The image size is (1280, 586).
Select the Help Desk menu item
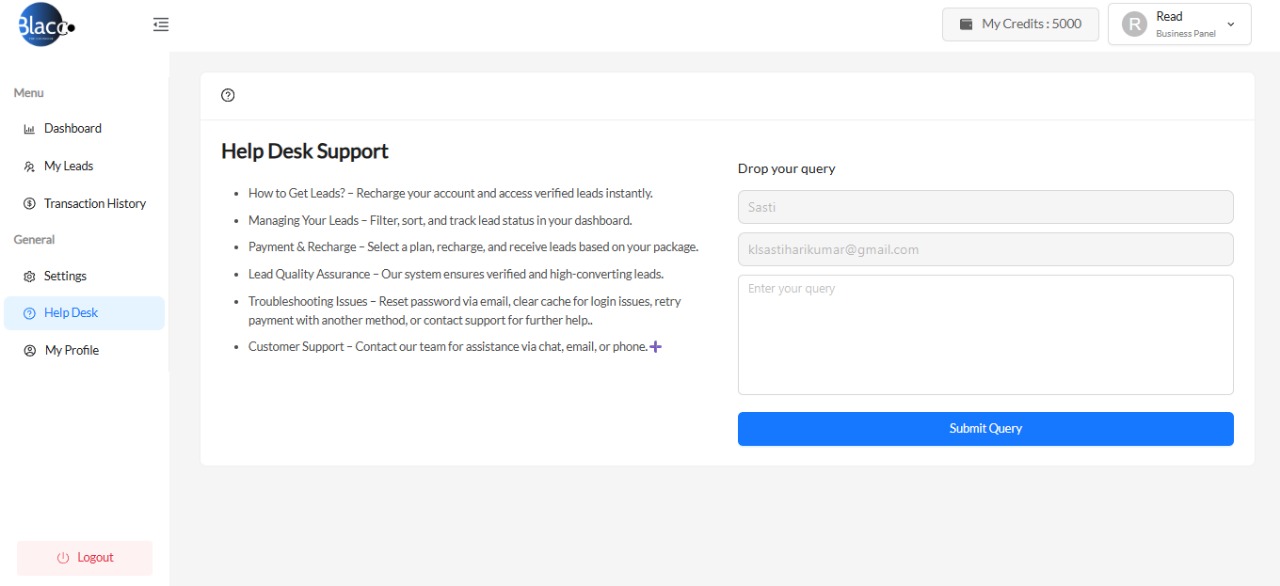pyautogui.click(x=85, y=313)
